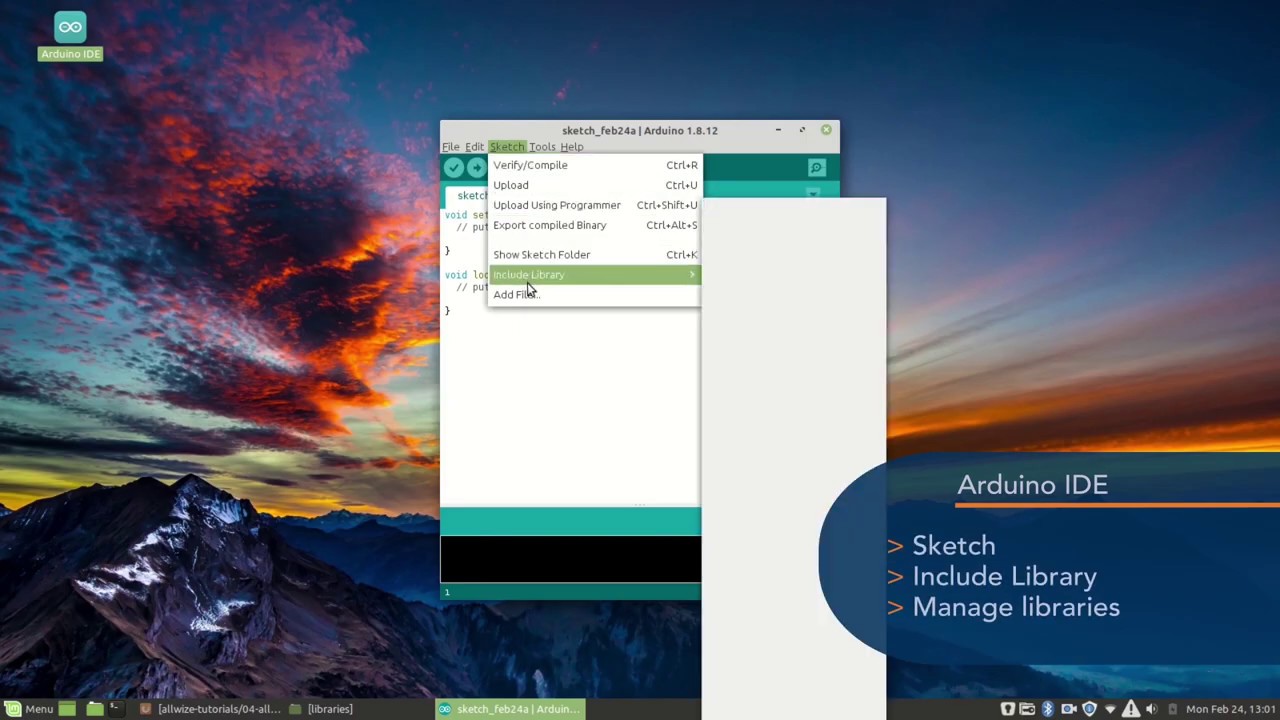Select Show Sketch Folder
The image size is (1280, 720).
[595, 255]
